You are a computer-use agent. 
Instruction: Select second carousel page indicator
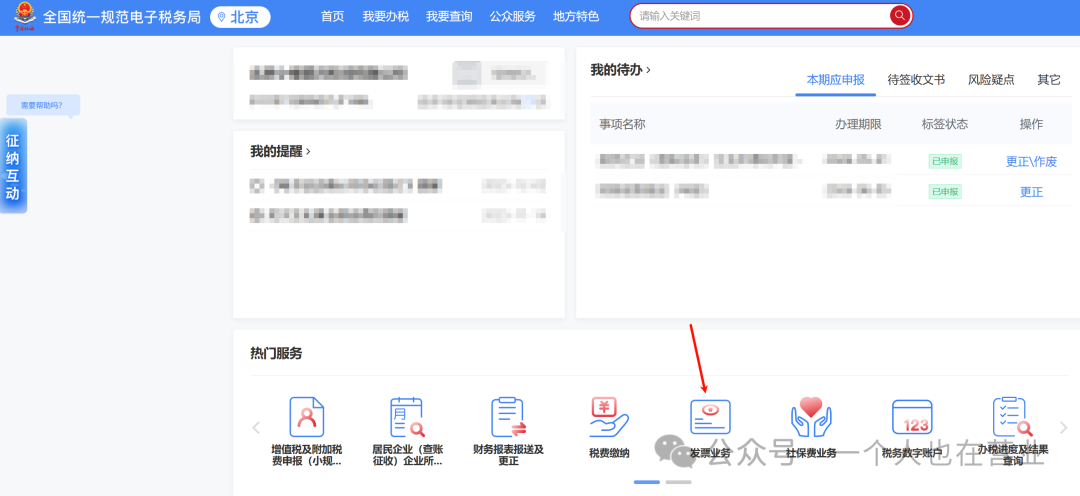(678, 482)
